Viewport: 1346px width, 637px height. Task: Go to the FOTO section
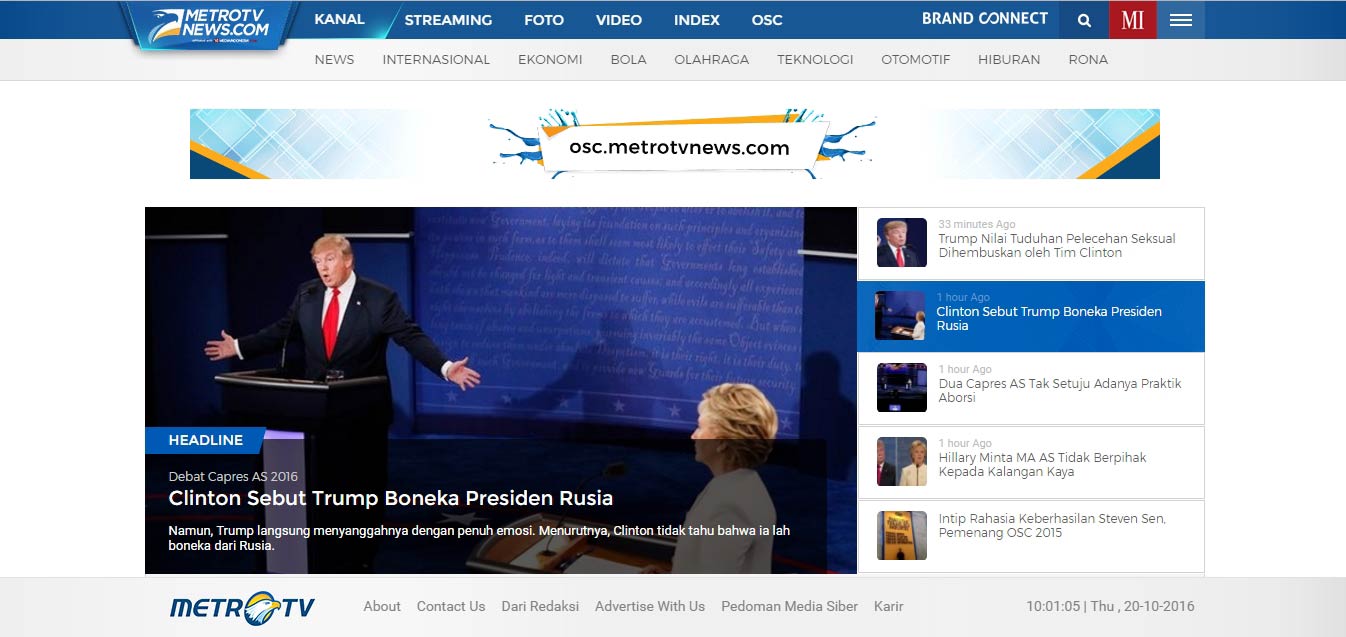point(544,20)
